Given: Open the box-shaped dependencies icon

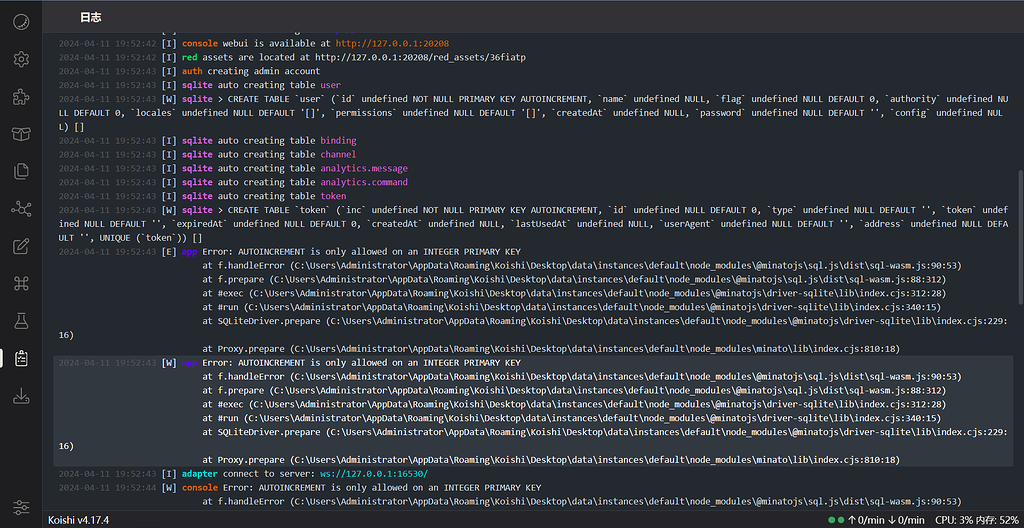Looking at the screenshot, I should [22, 134].
